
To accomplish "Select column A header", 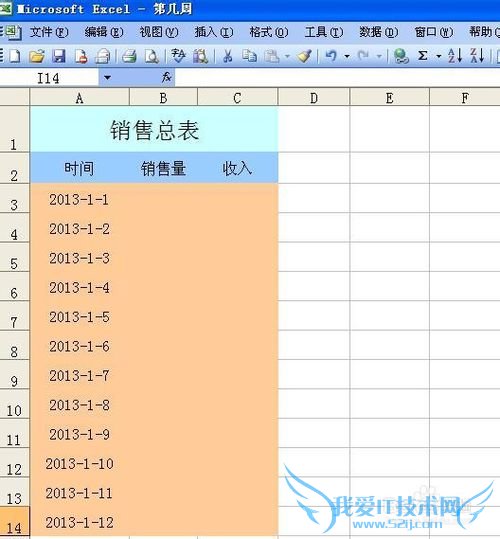I will 79,98.
